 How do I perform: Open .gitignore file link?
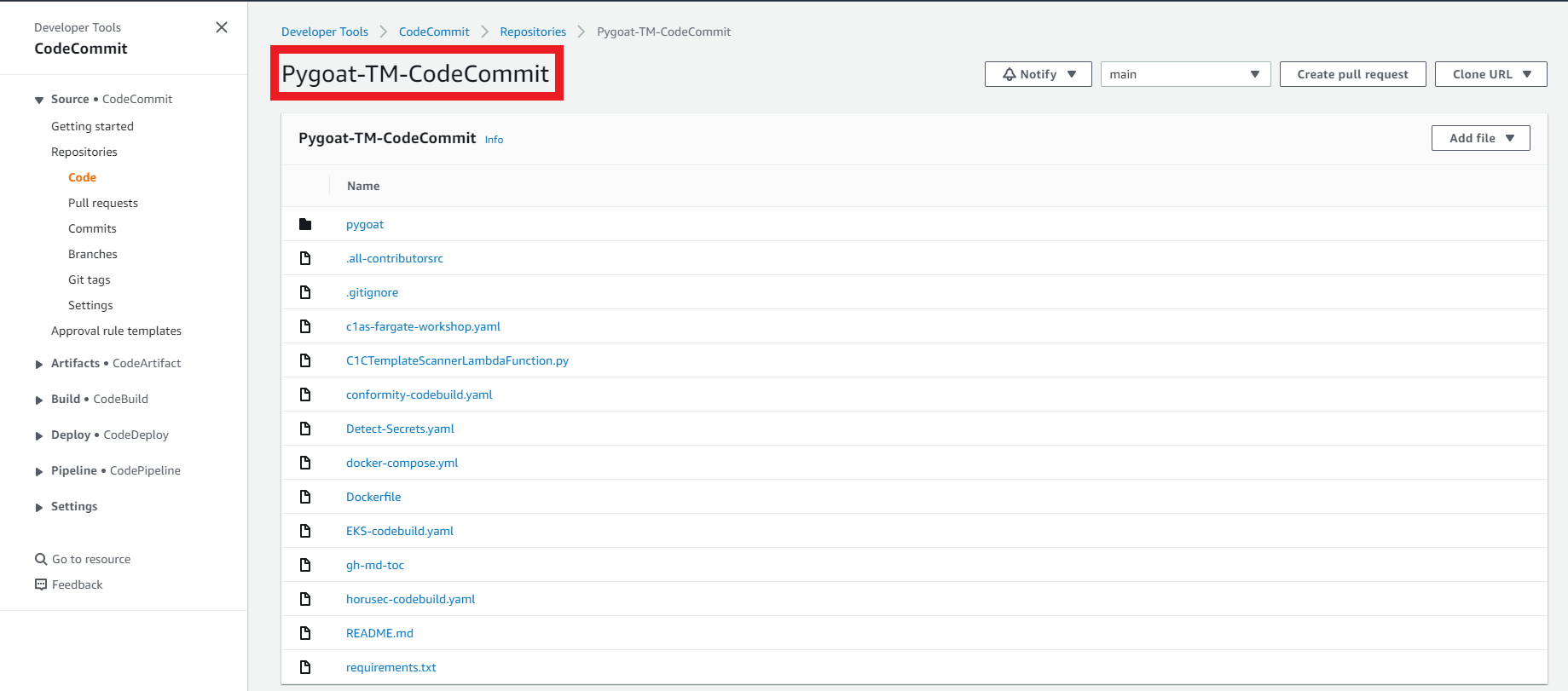[372, 292]
